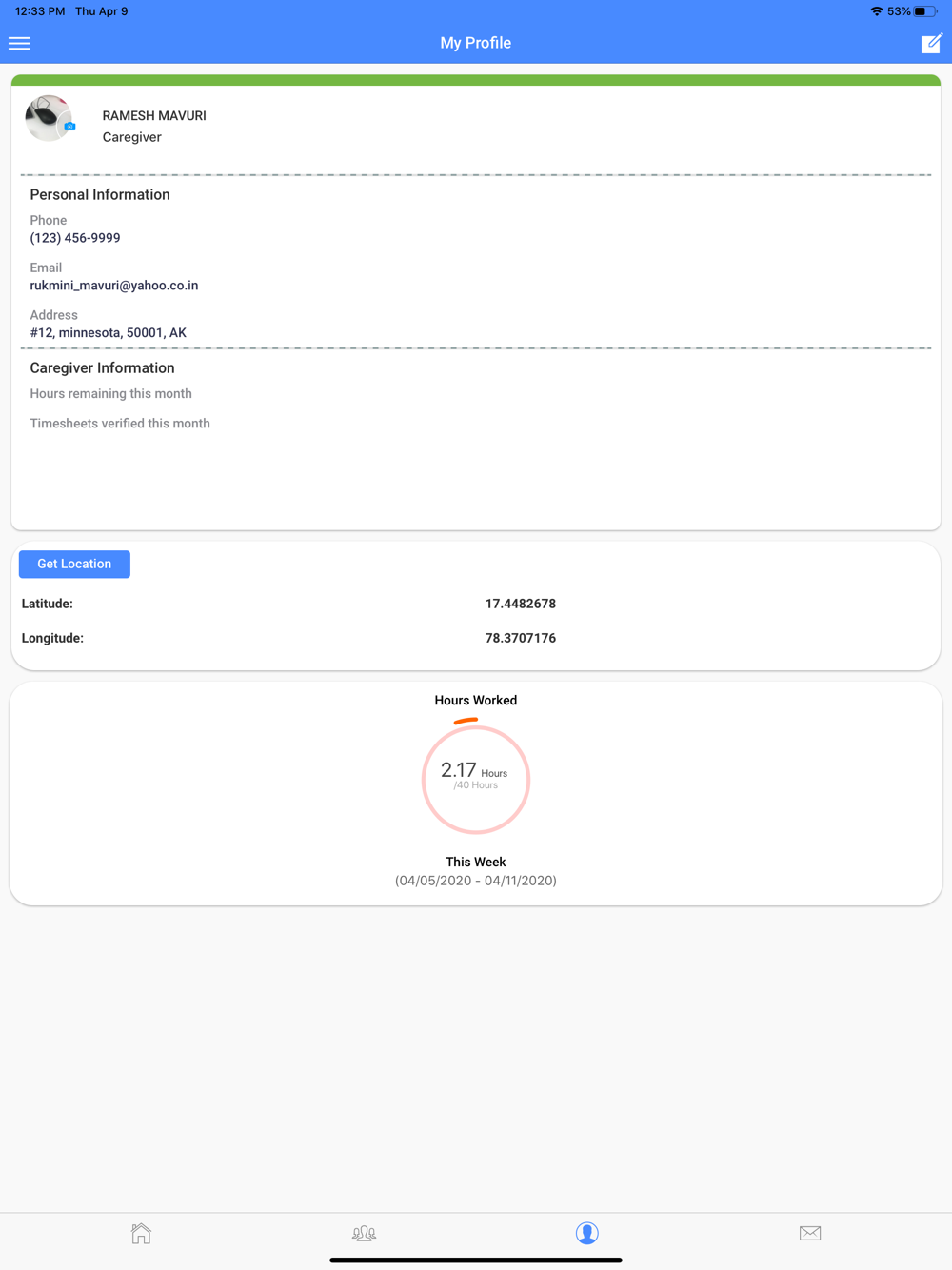
Task: Check the Wi-Fi status icon
Action: (x=877, y=11)
